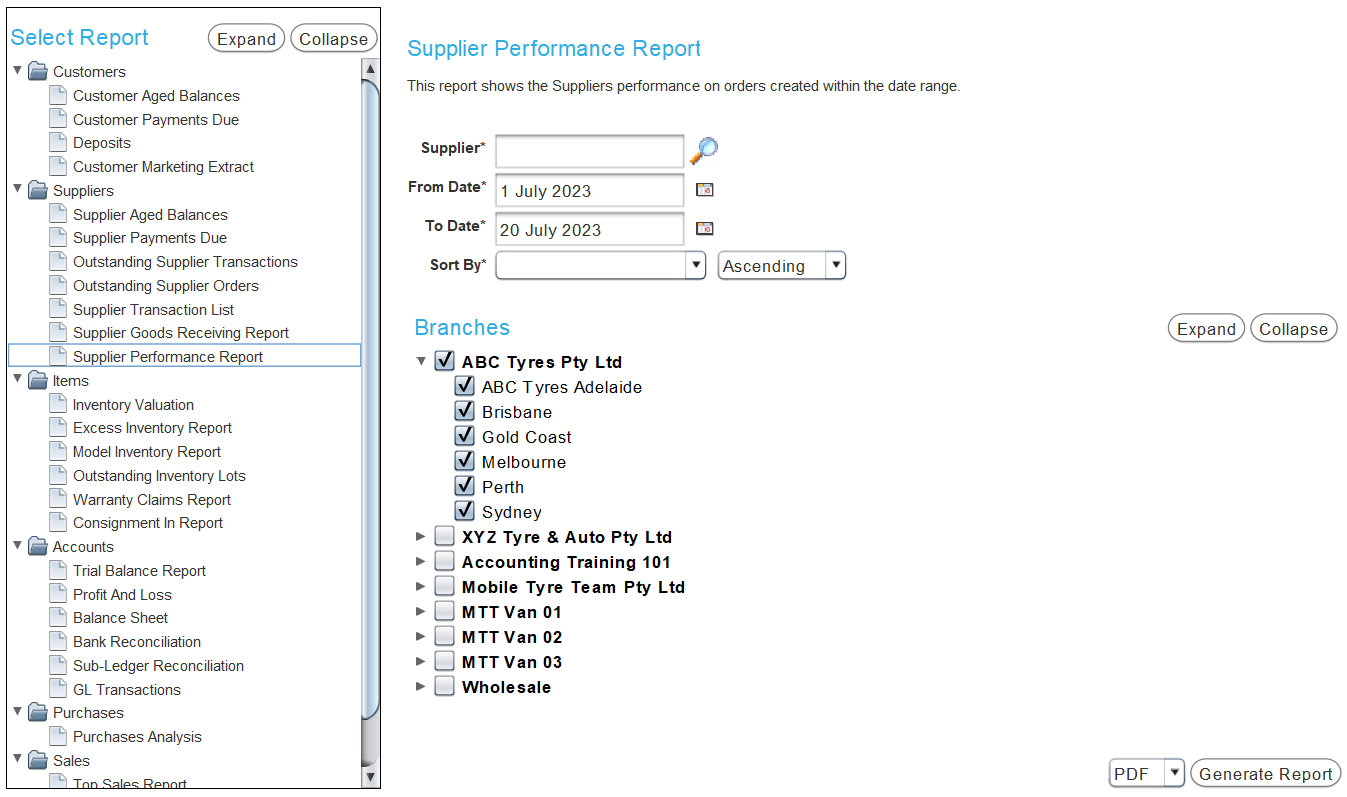Viewport: 1347px width, 797px height.
Task: Click the Customers folder icon
Action: tap(38, 72)
